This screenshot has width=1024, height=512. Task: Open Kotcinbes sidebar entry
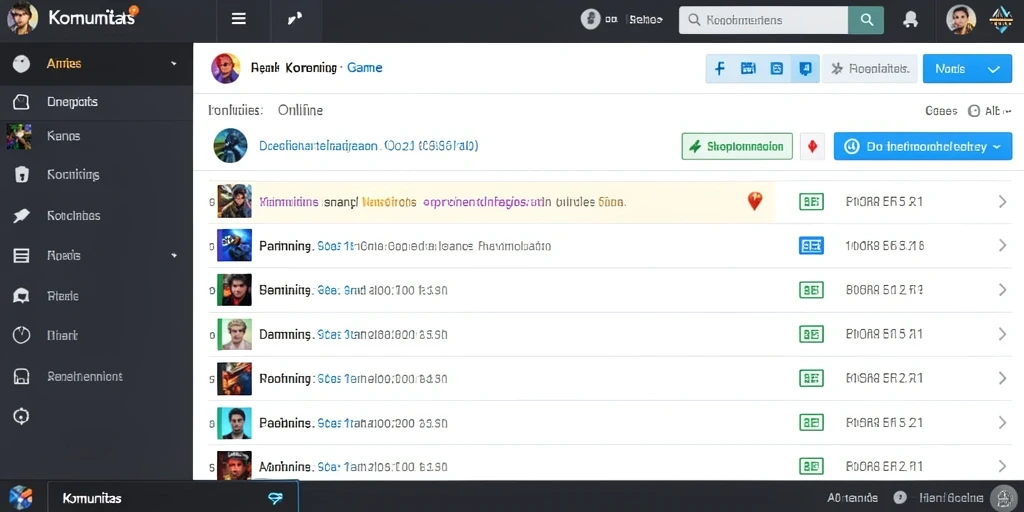tap(74, 216)
